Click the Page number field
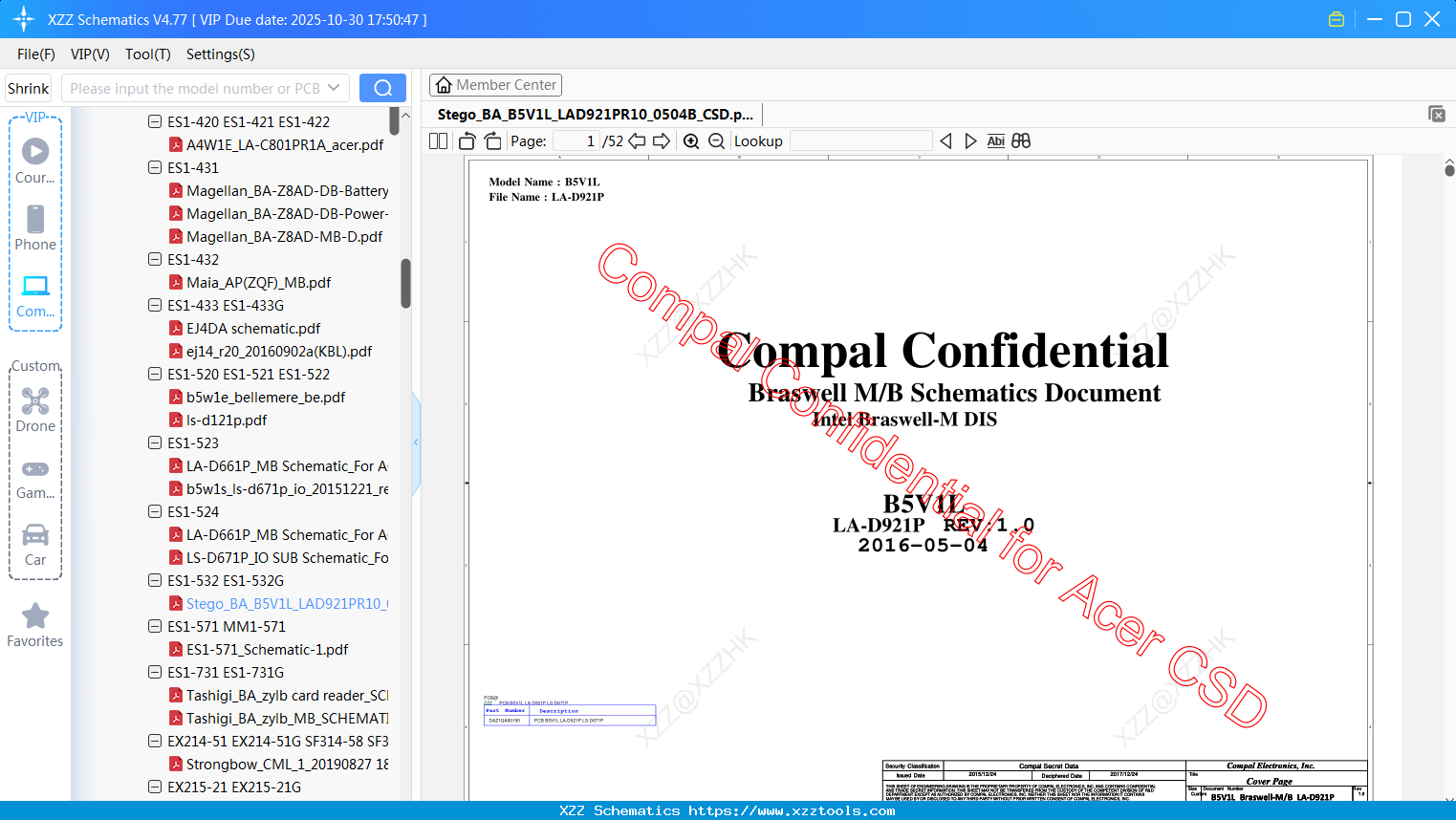The width and height of the screenshot is (1456, 820). (576, 140)
